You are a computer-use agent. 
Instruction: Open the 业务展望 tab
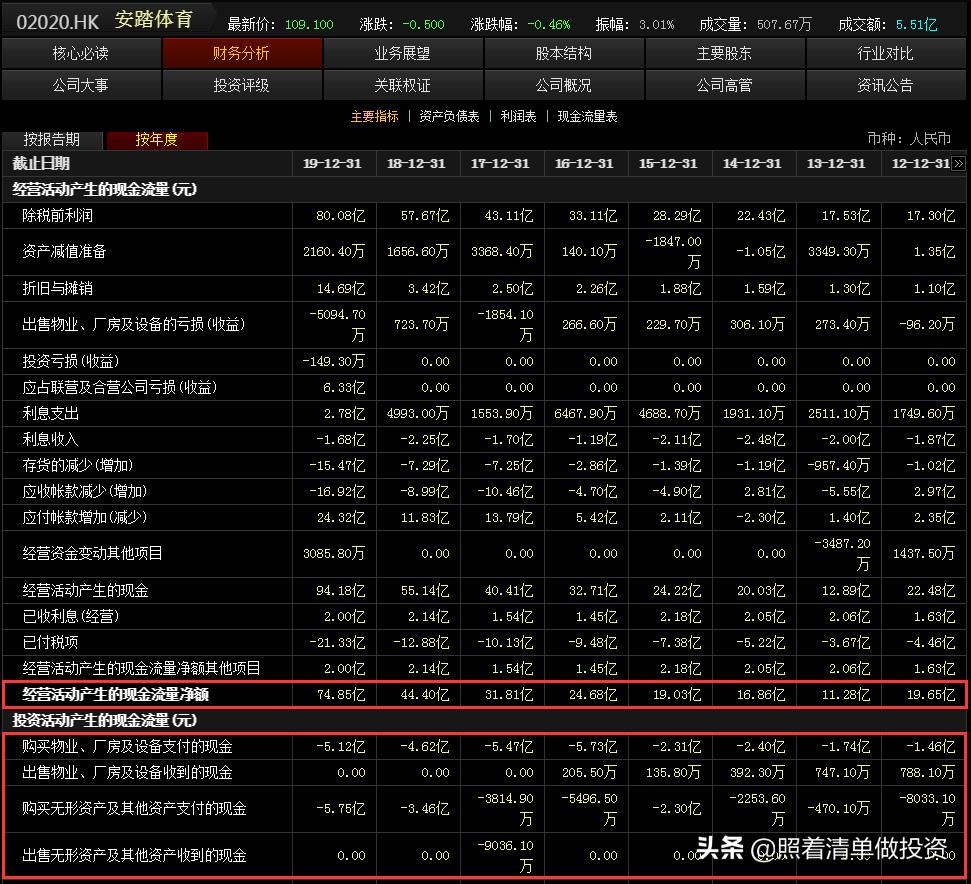pyautogui.click(x=401, y=53)
